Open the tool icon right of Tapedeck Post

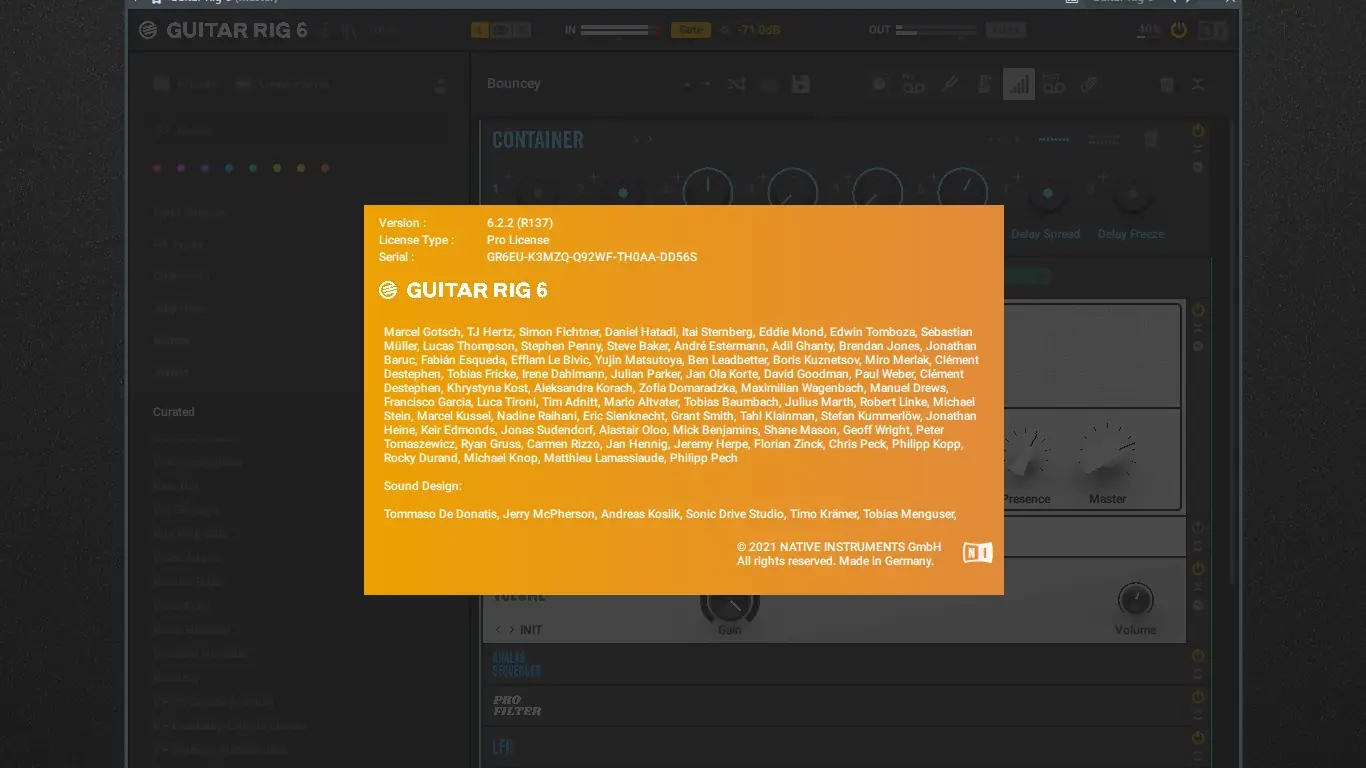tap(1089, 84)
